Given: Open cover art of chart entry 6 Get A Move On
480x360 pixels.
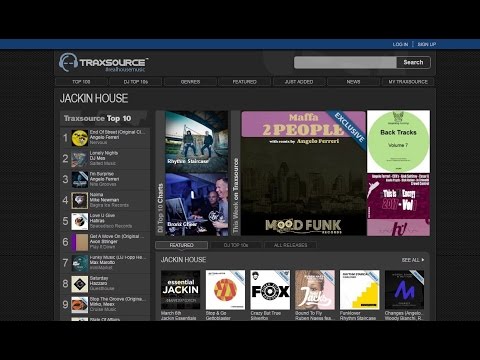Looking at the screenshot, I should 80,242.
